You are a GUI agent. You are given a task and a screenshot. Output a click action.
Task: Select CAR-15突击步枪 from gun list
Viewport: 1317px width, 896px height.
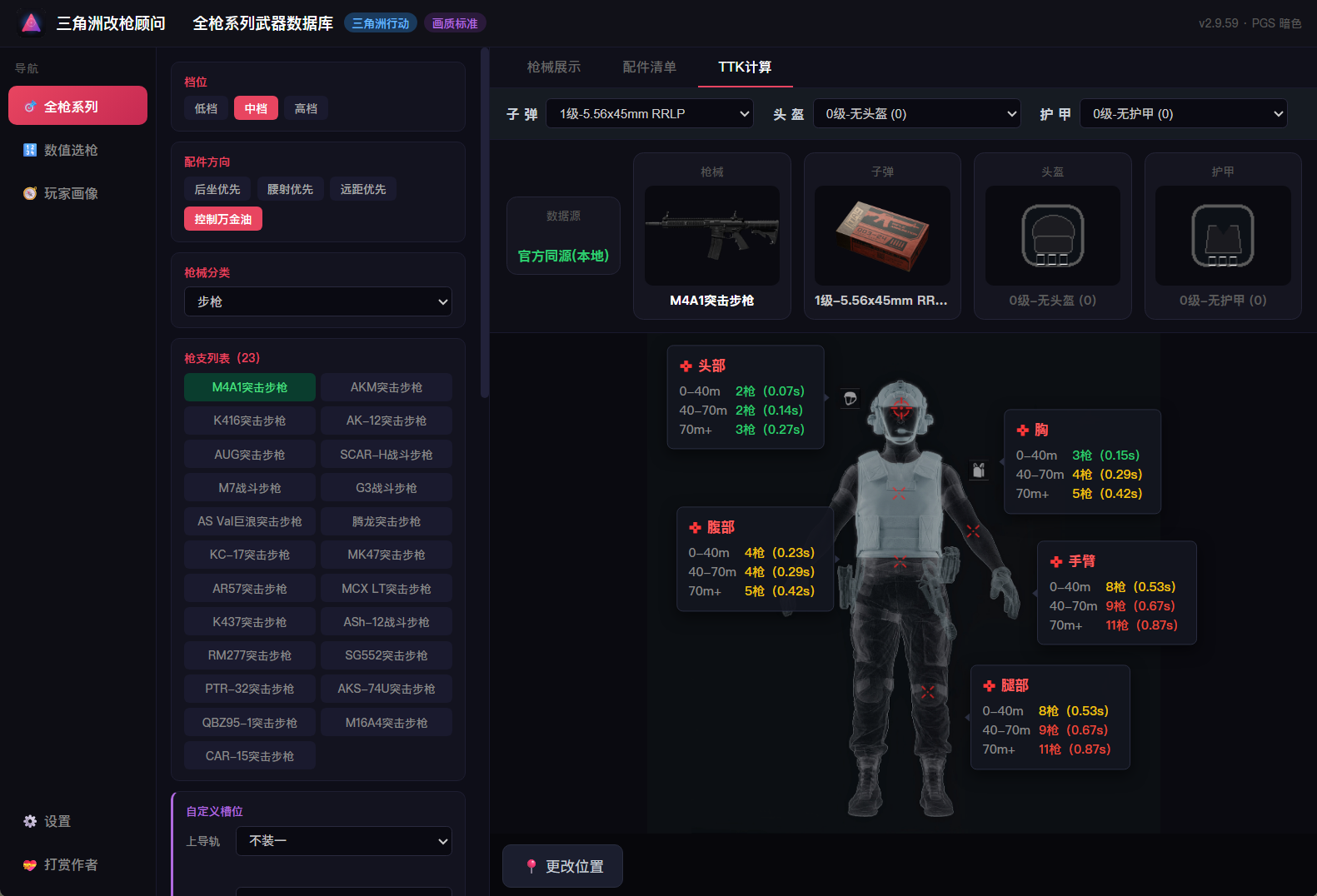pos(250,756)
